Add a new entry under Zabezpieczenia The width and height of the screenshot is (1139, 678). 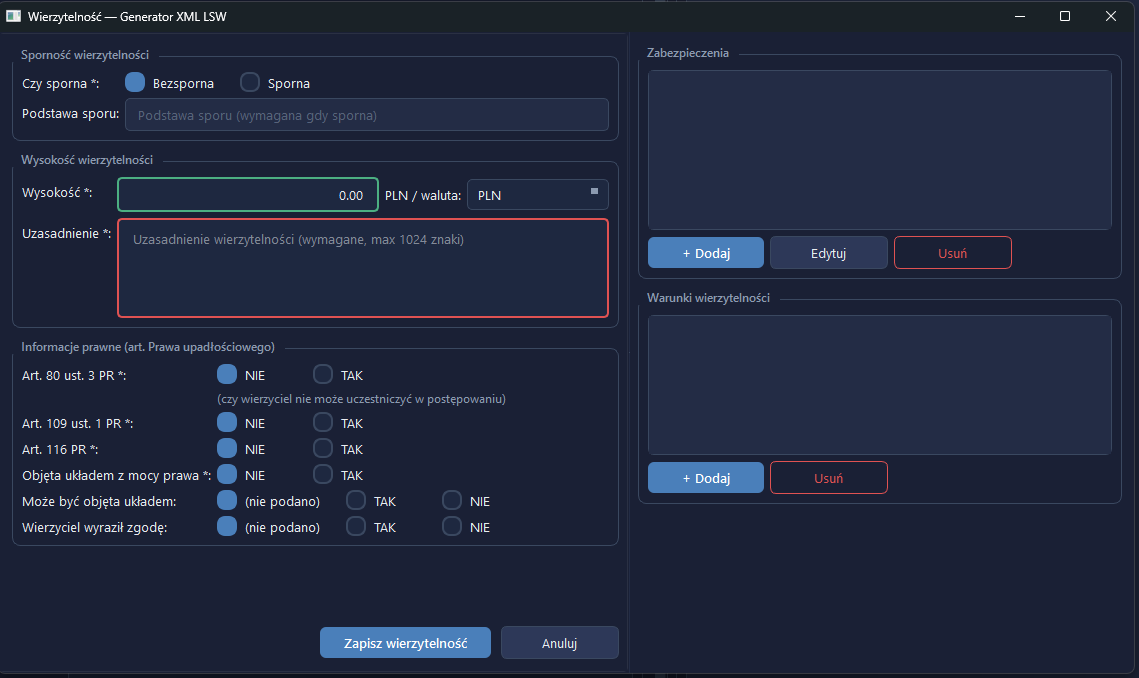tap(706, 253)
